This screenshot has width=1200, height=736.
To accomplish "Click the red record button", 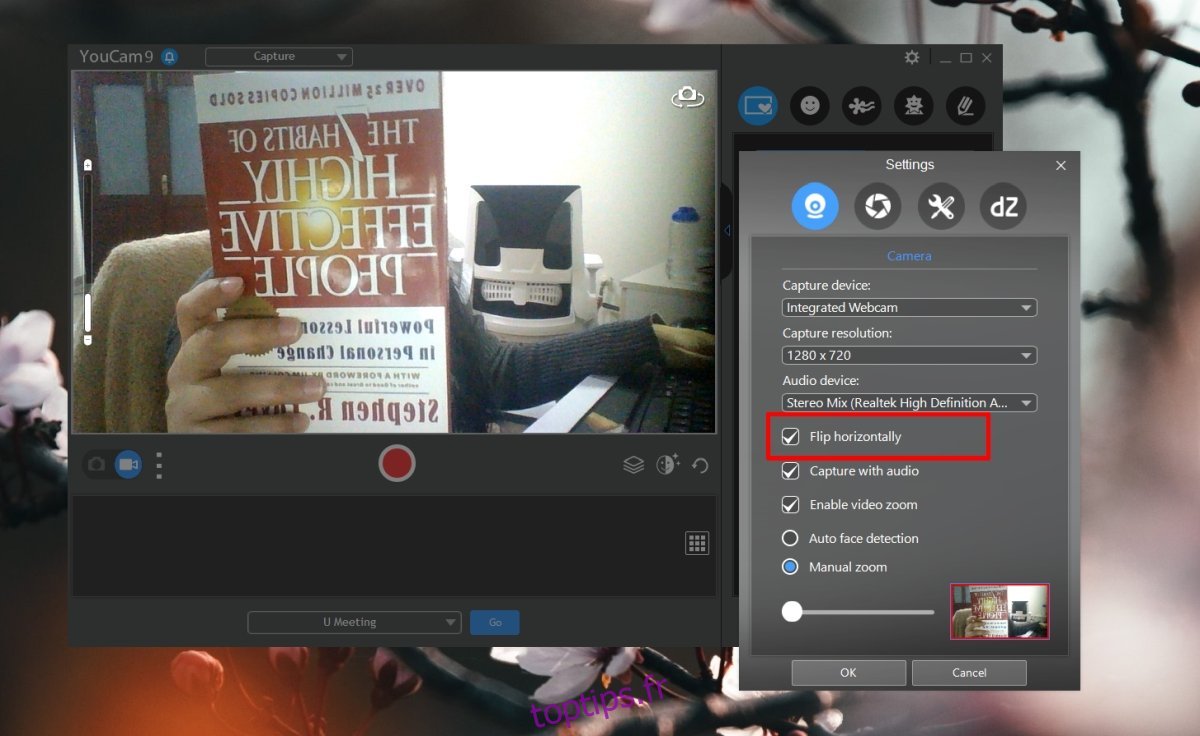I will click(397, 464).
